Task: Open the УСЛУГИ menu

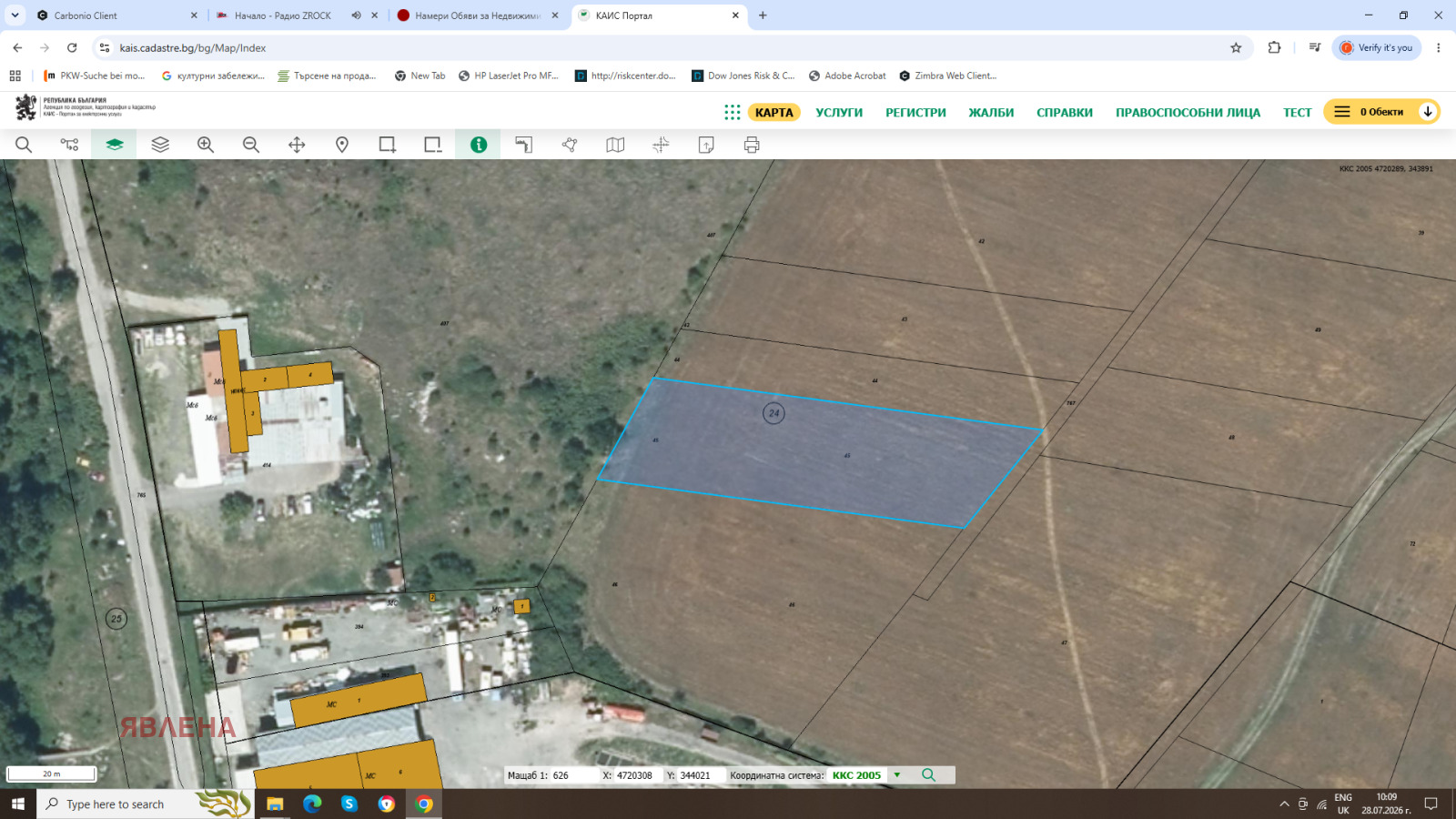Action: point(839,113)
